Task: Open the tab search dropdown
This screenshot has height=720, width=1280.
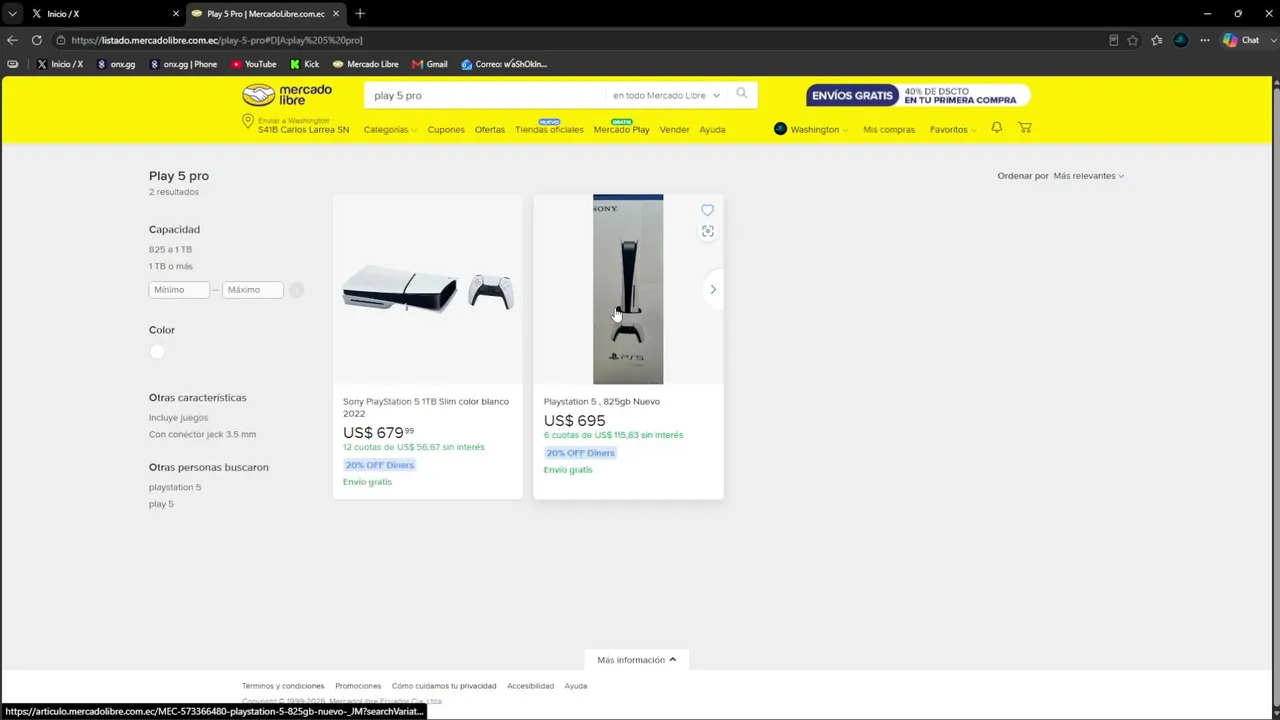Action: pyautogui.click(x=12, y=14)
